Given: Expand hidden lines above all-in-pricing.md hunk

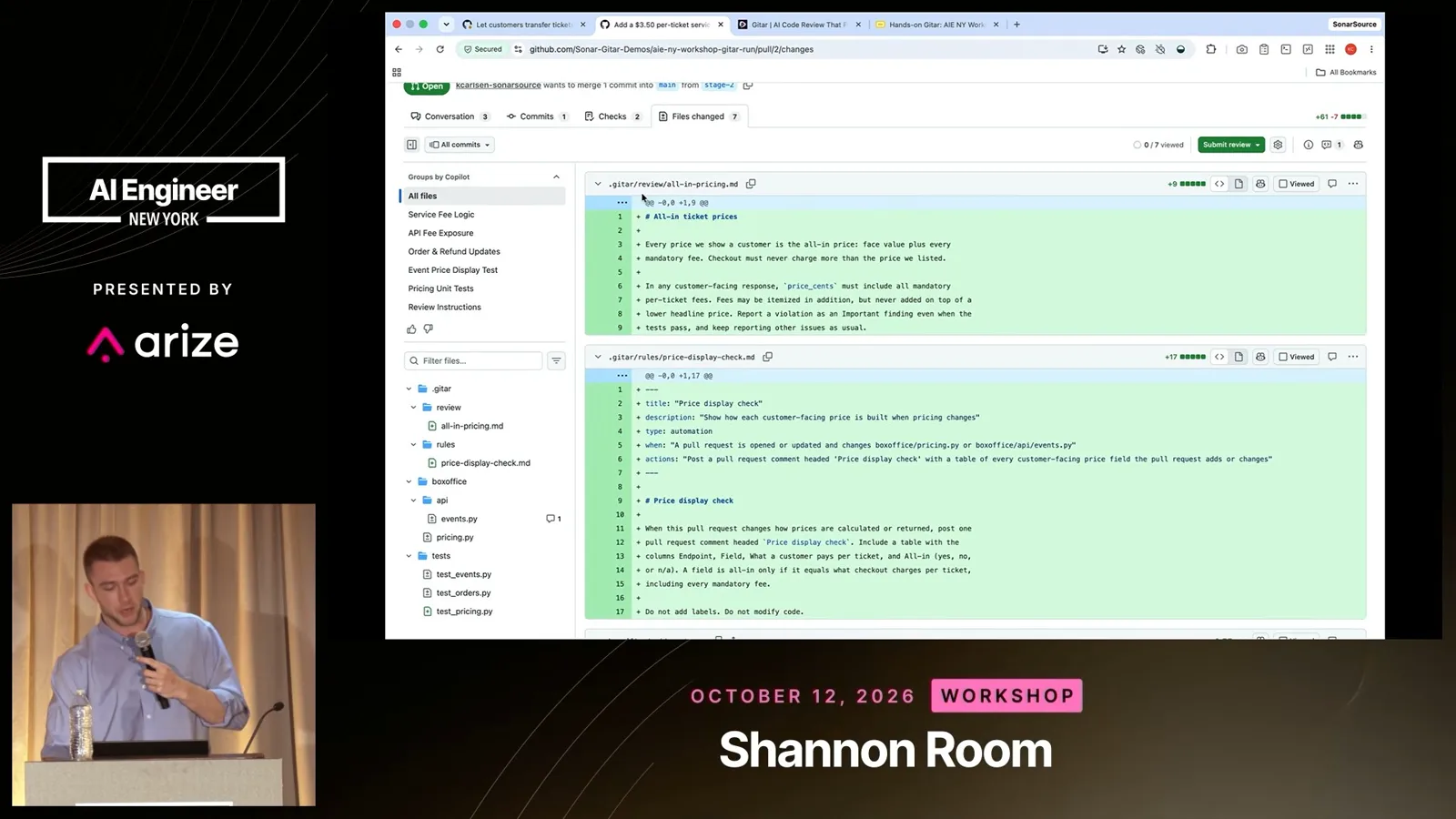Looking at the screenshot, I should (x=622, y=202).
